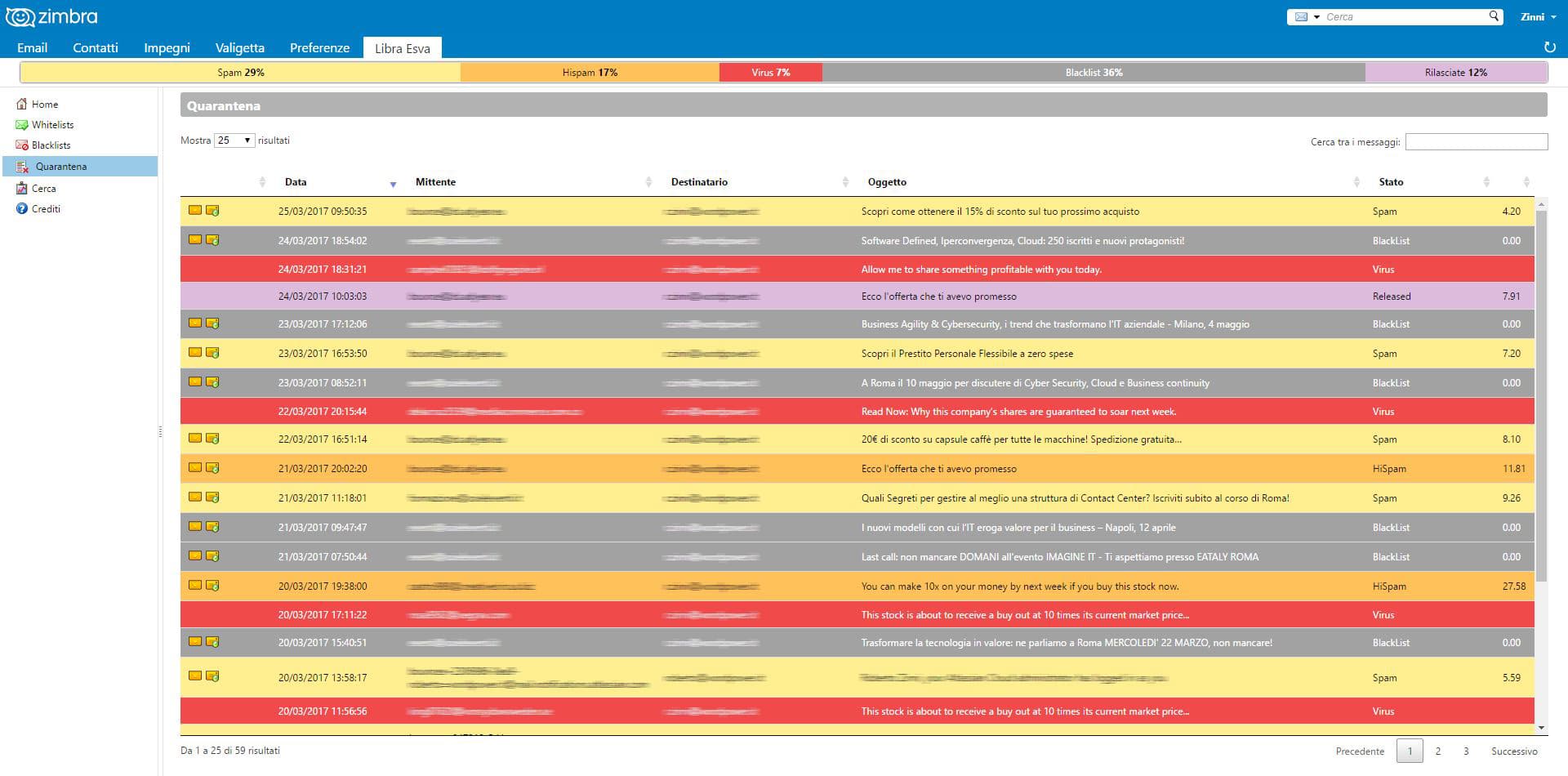Click the envelope icon in the 25/03/2017 09:50:35 row
The width and height of the screenshot is (1568, 776).
click(x=195, y=210)
